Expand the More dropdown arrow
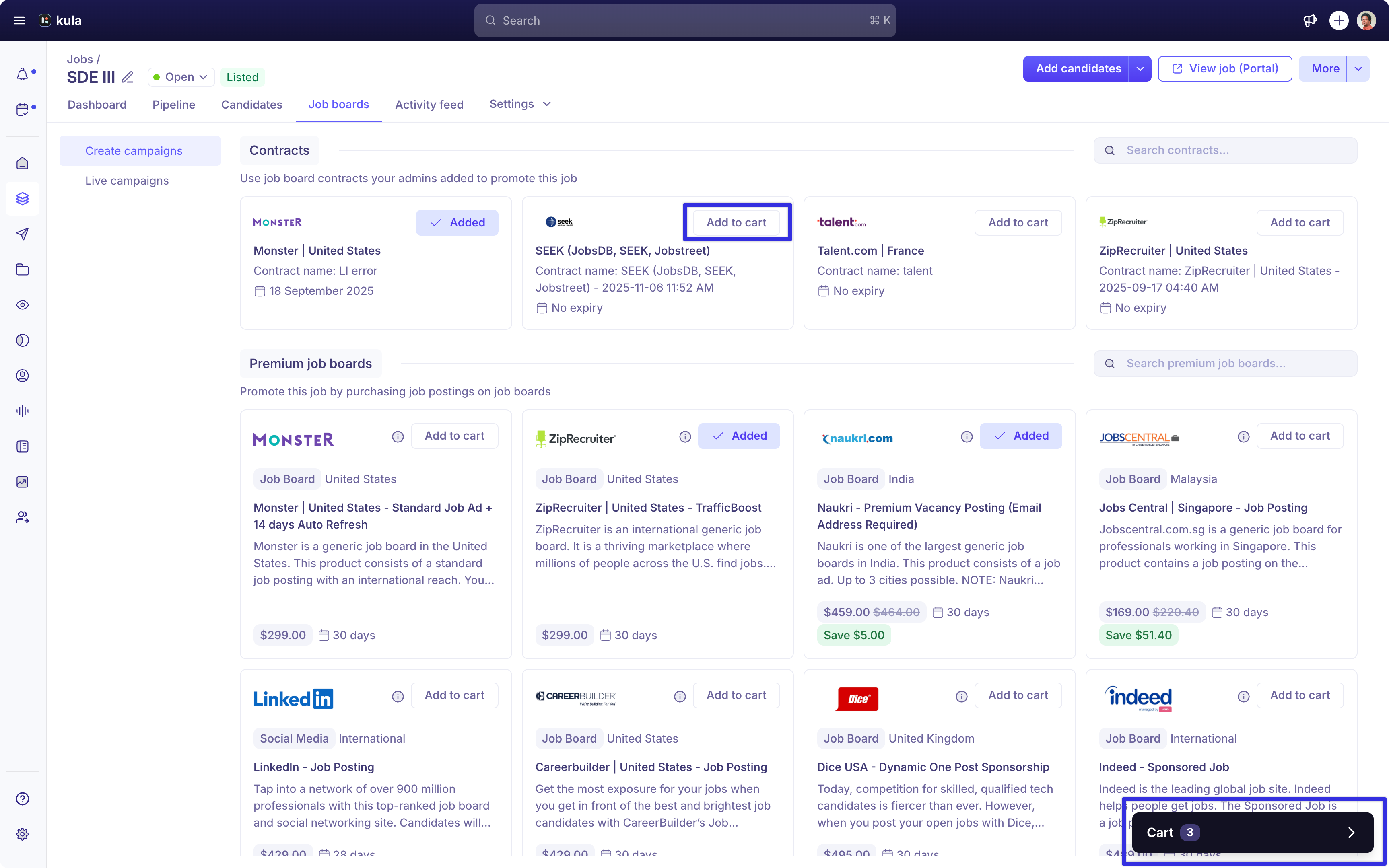Viewport: 1389px width, 868px height. [x=1358, y=69]
